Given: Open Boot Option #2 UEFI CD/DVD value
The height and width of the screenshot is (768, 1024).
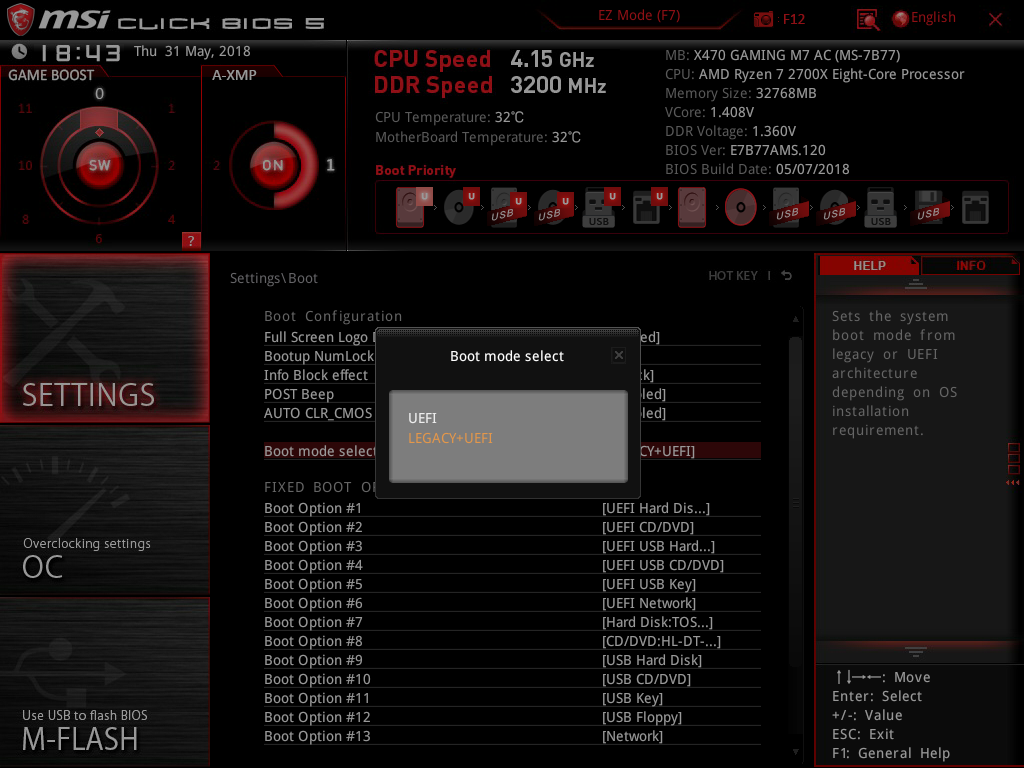Looking at the screenshot, I should (648, 527).
